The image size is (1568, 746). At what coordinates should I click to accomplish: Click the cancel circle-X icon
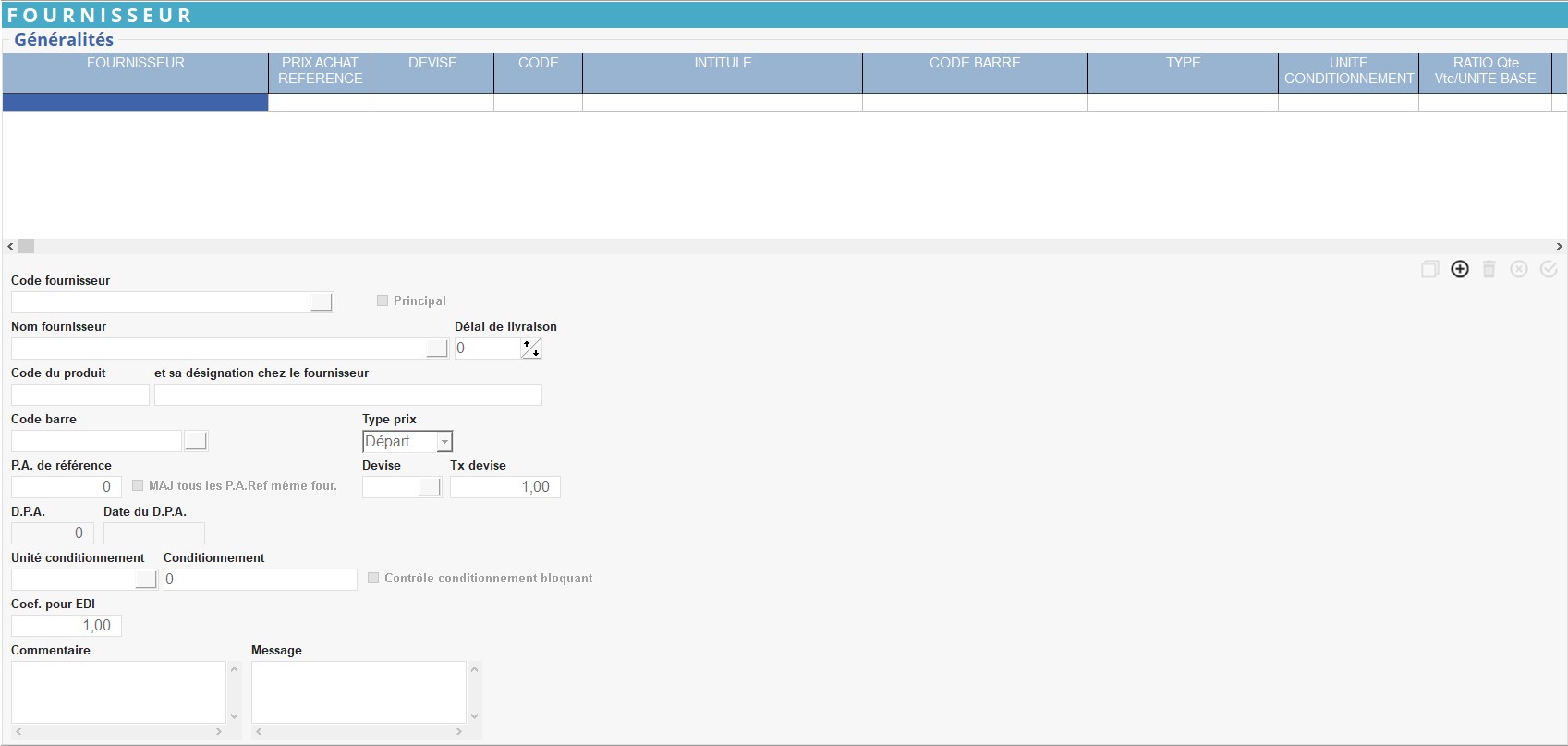[1519, 269]
